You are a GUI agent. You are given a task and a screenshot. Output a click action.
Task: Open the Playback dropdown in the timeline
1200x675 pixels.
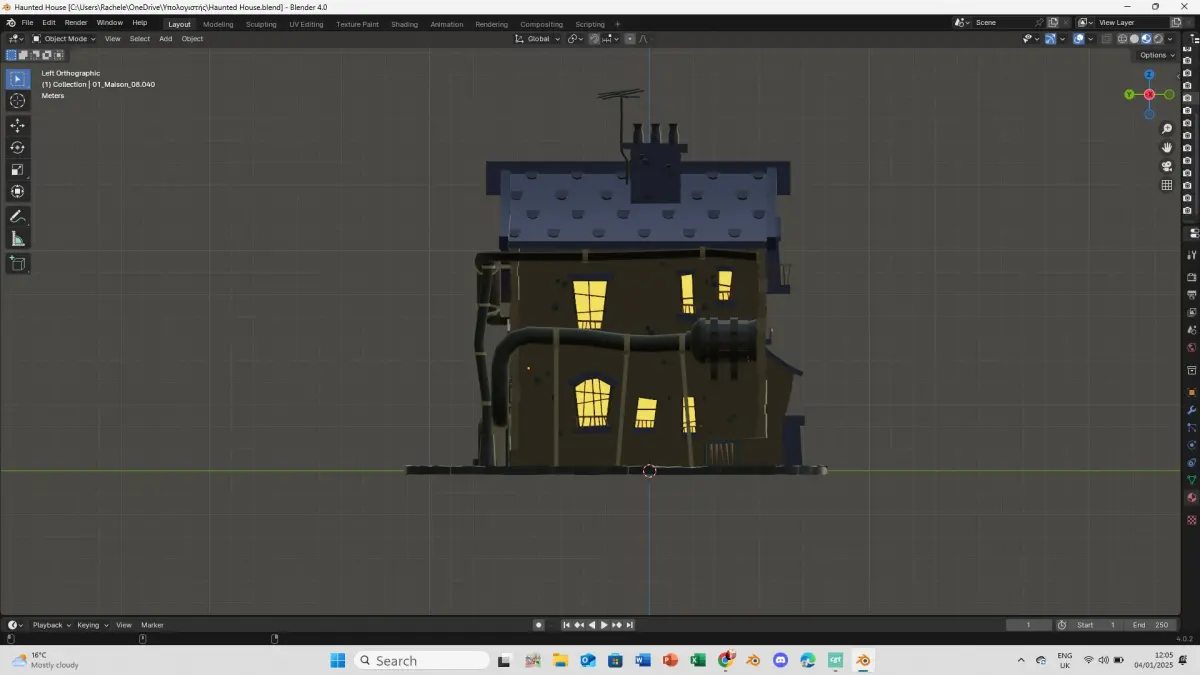pyautogui.click(x=51, y=625)
